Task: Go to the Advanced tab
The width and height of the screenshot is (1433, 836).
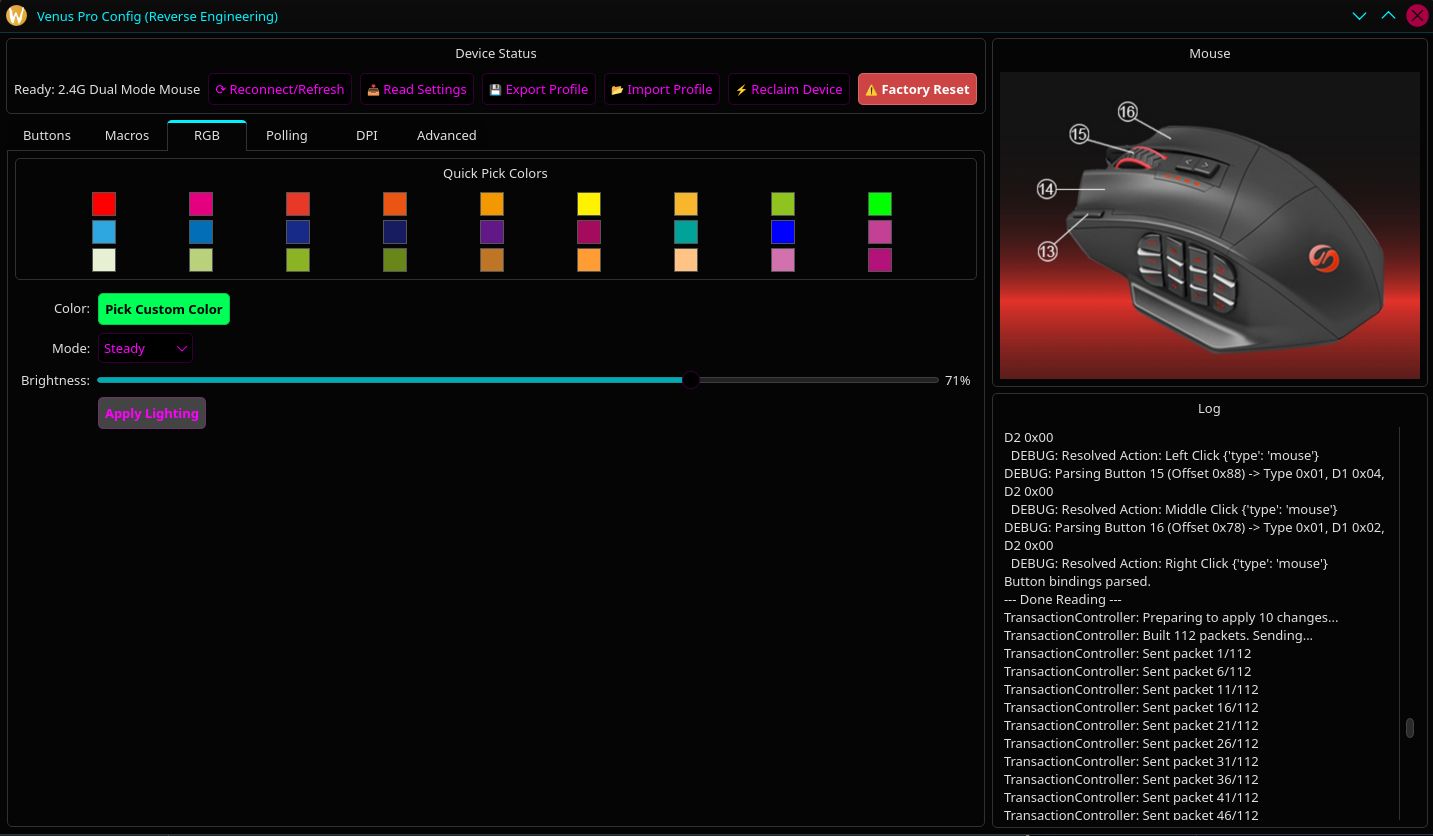Action: (x=446, y=135)
